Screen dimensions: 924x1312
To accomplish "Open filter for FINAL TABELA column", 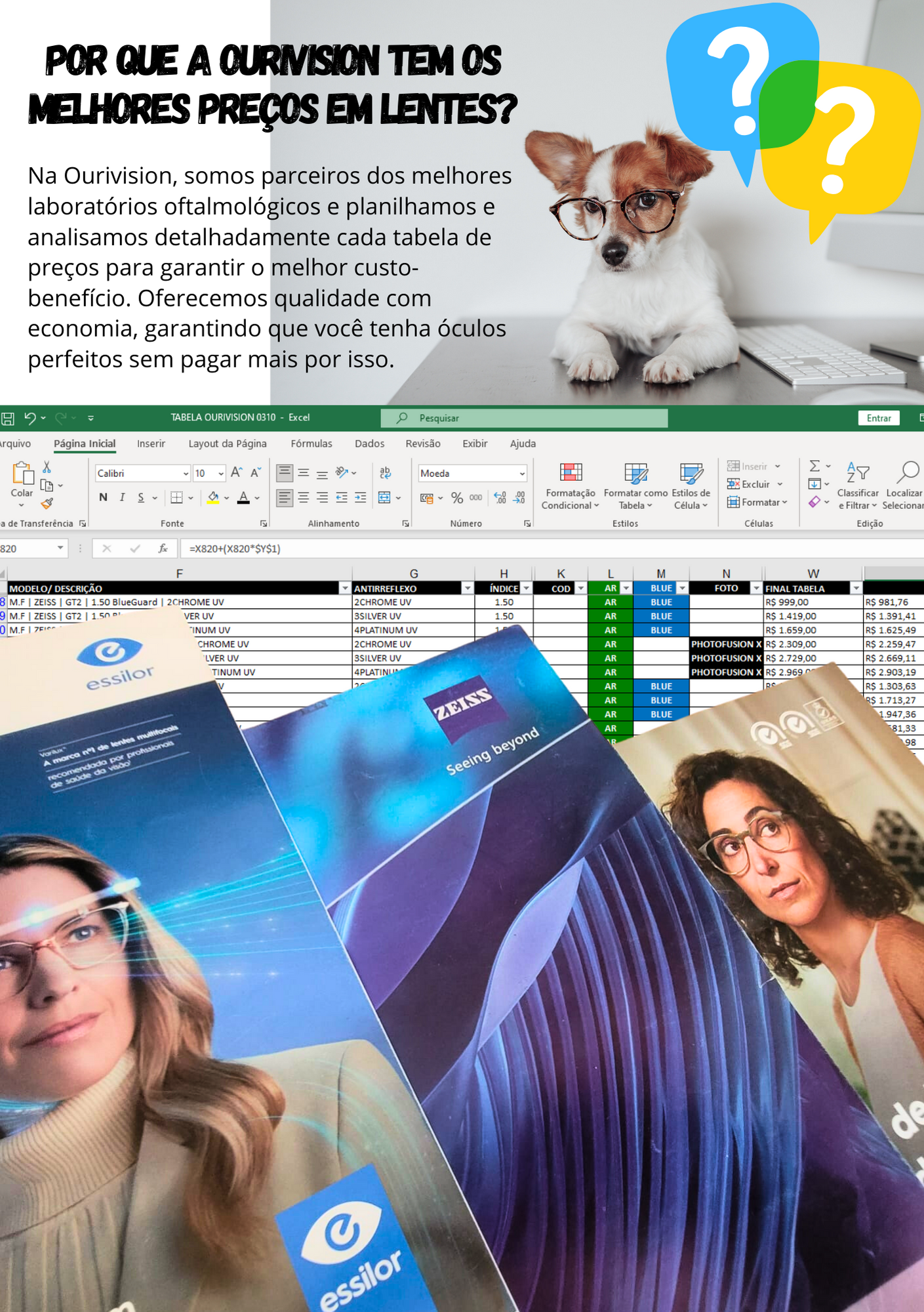I will [856, 588].
